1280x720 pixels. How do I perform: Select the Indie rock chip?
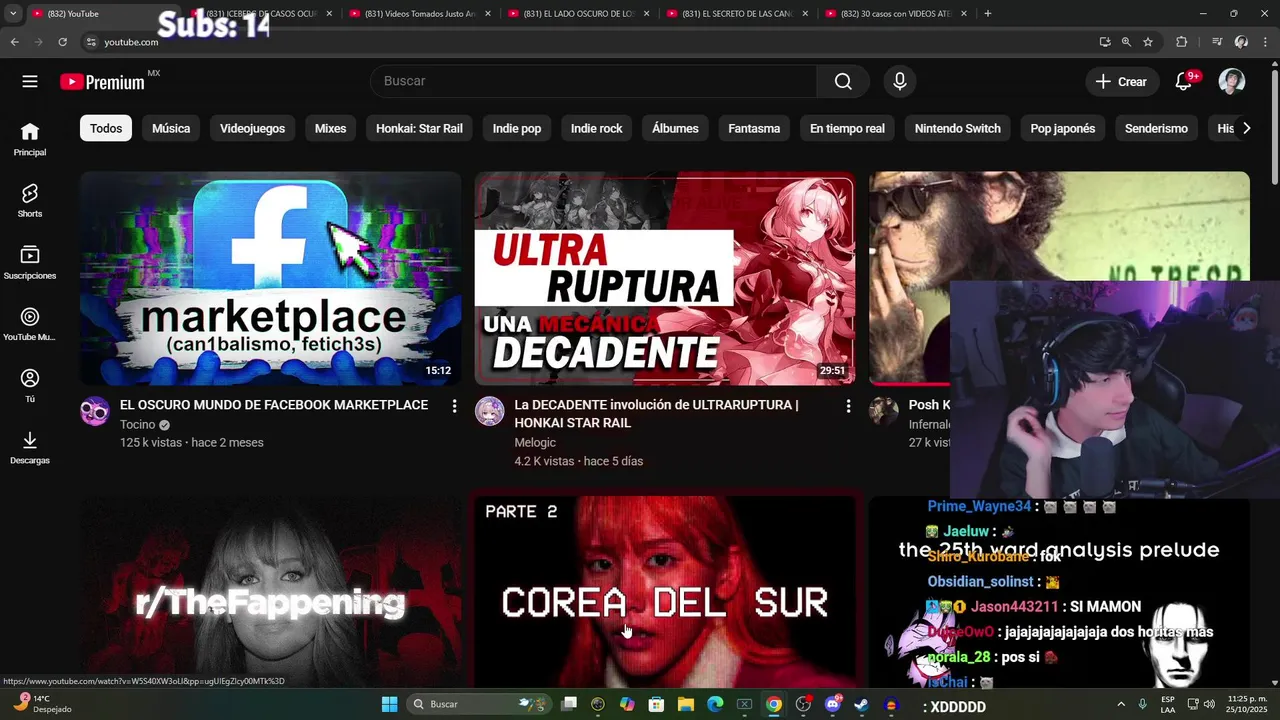(x=597, y=128)
